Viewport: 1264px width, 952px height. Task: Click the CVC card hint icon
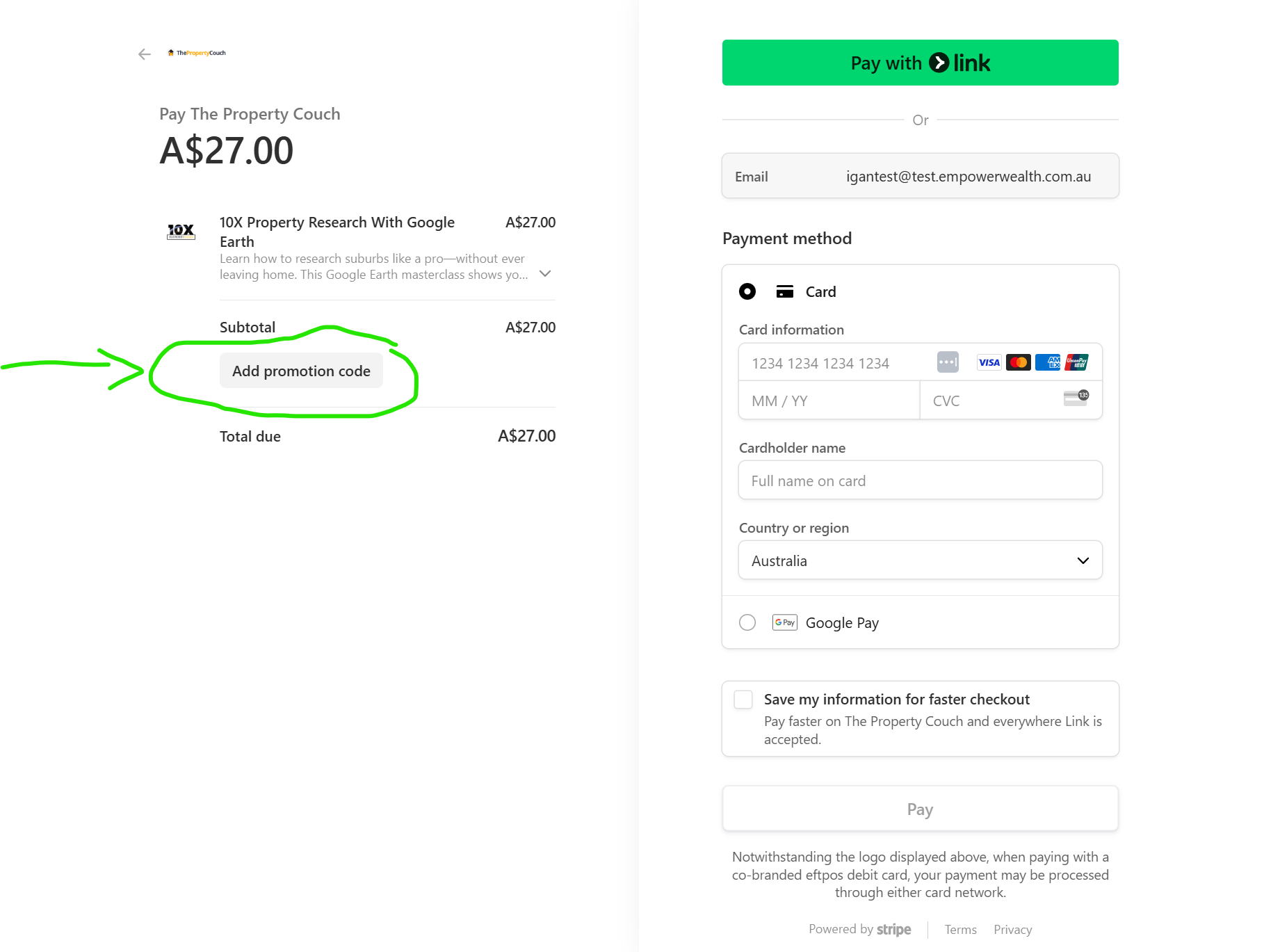point(1076,398)
